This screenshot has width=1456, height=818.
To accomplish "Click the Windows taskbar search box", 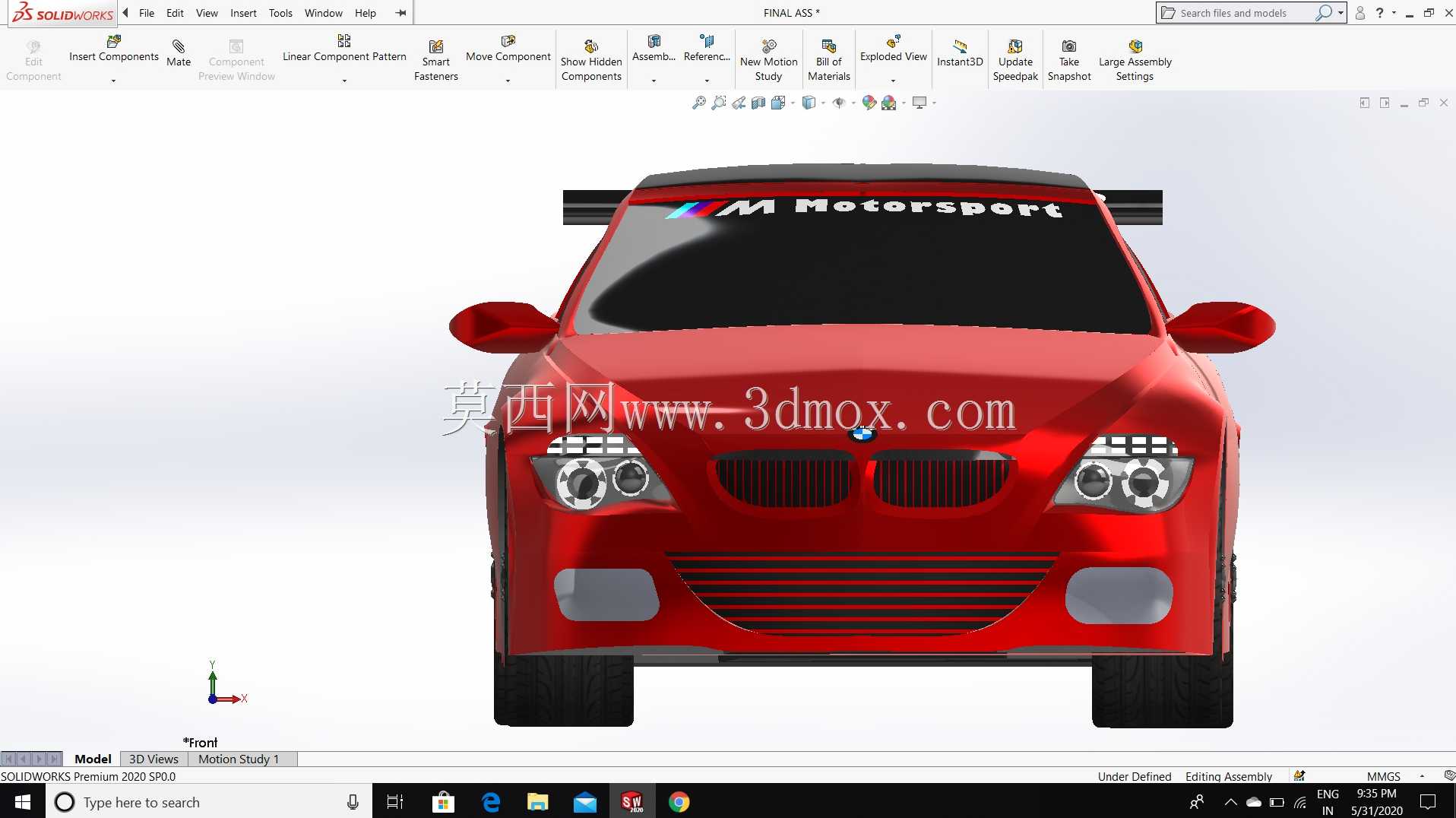I will coord(209,802).
